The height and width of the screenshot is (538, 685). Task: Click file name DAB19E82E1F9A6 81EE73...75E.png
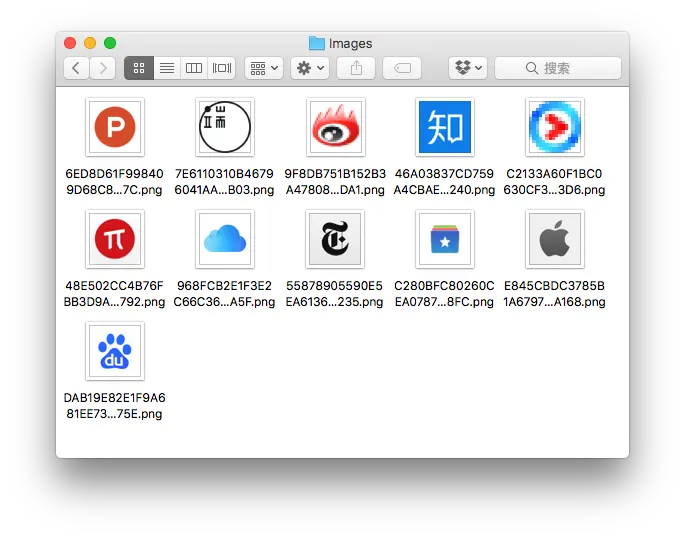(x=114, y=406)
